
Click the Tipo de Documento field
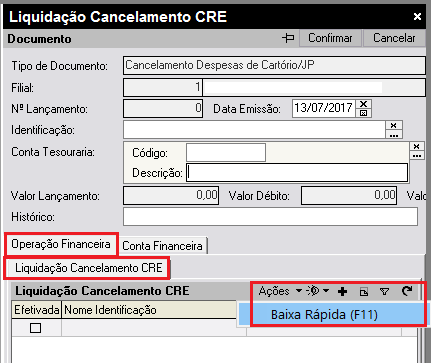[x=274, y=65]
